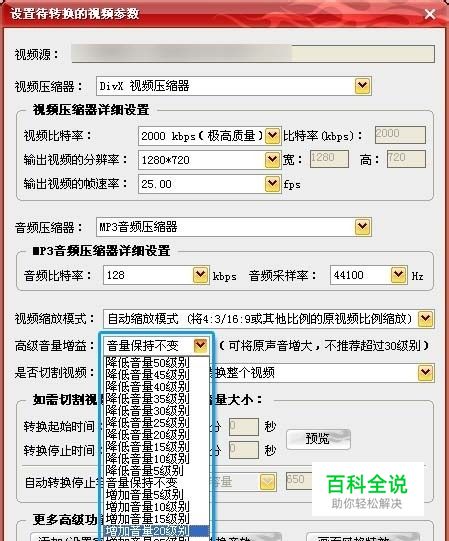The height and width of the screenshot is (541, 449).
Task: Open the 音频比特率 128 dropdown
Action: [201, 275]
